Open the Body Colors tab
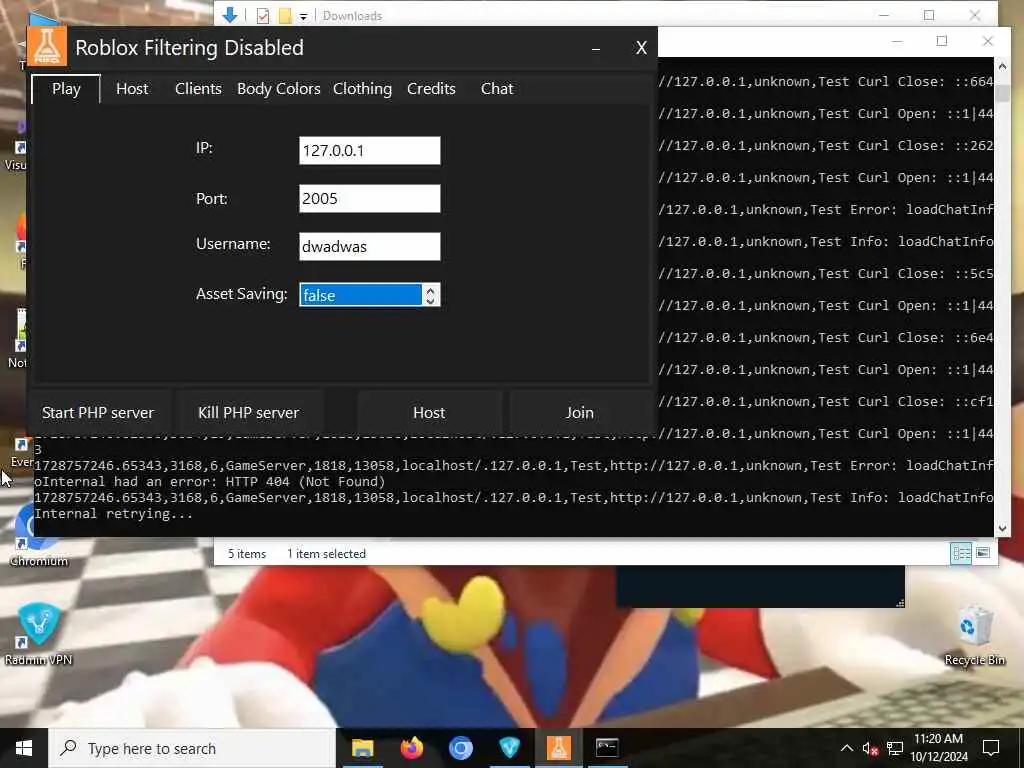1024x768 pixels. (278, 89)
